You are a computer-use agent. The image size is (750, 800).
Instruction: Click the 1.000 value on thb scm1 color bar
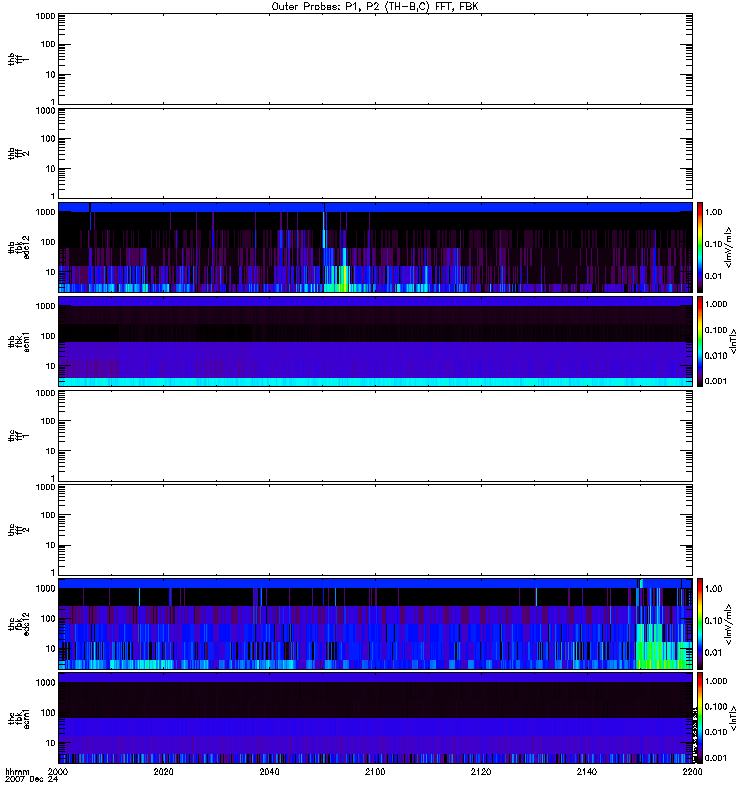tap(716, 304)
